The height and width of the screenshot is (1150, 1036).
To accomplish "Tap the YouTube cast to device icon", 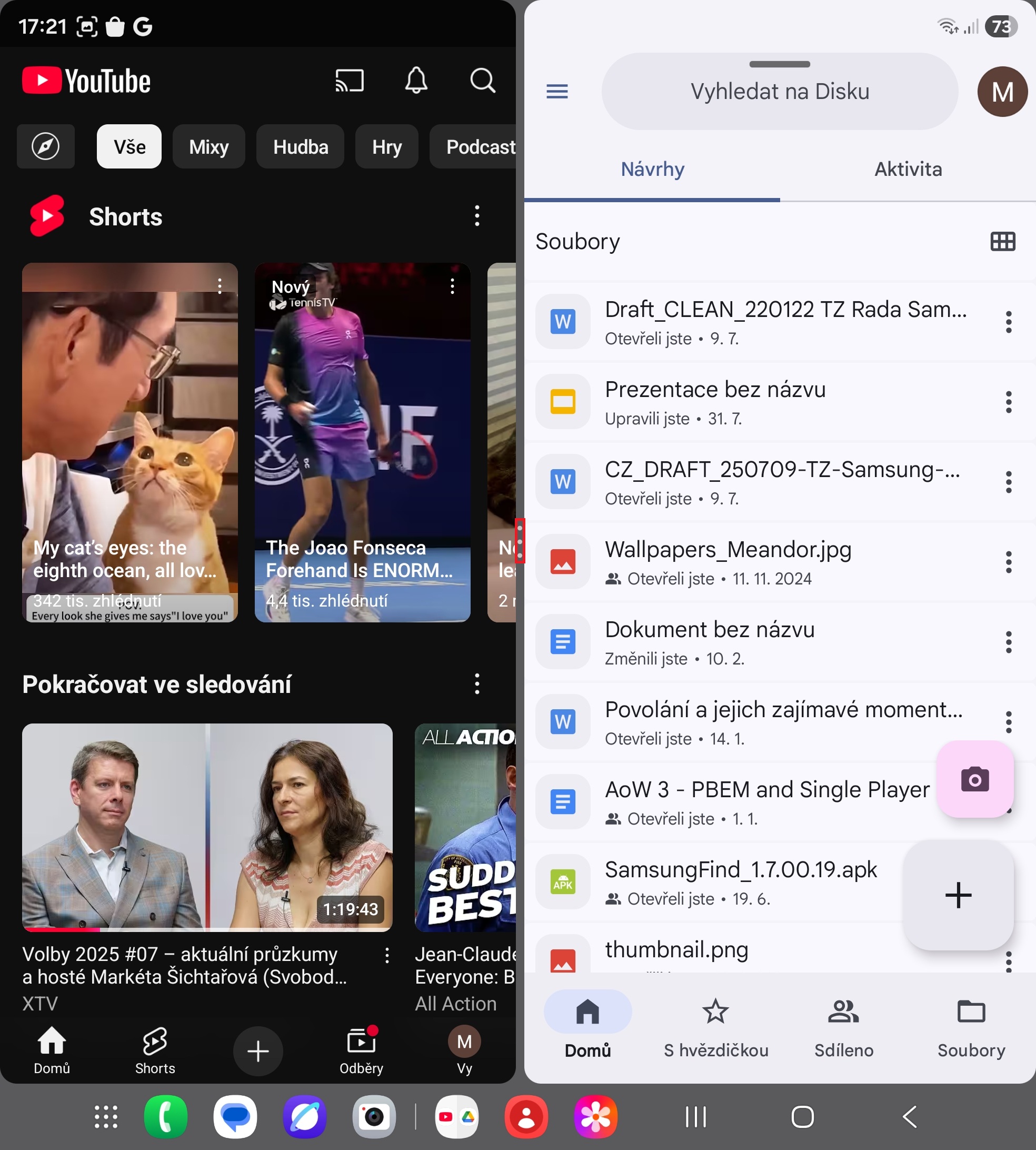I will click(349, 80).
